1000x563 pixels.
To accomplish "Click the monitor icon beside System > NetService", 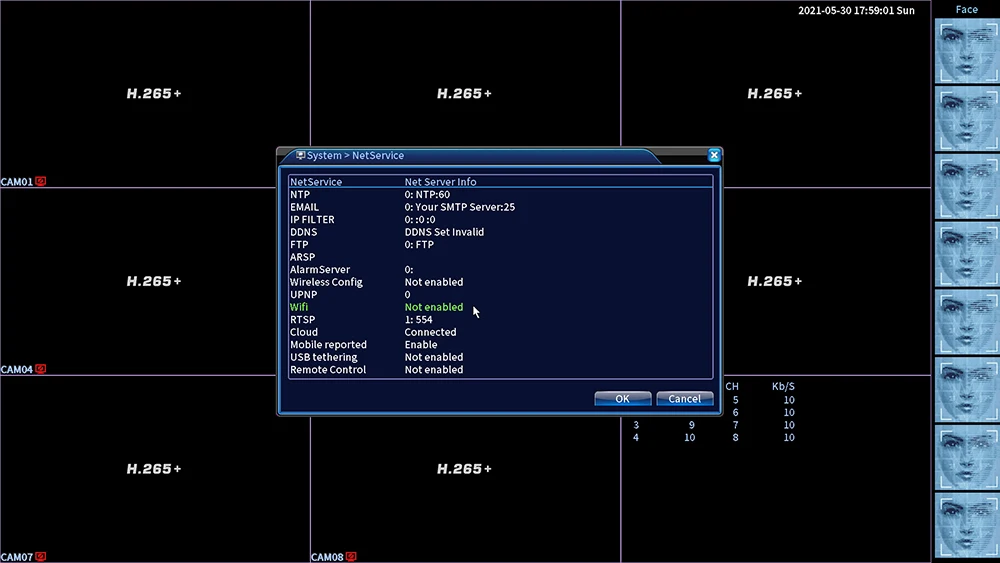I will click(x=300, y=155).
